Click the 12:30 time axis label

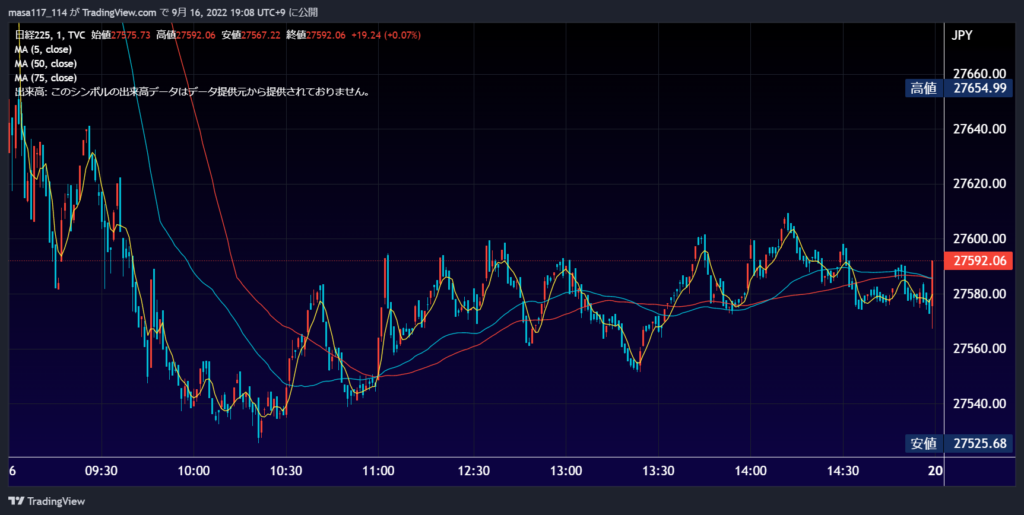pyautogui.click(x=473, y=471)
